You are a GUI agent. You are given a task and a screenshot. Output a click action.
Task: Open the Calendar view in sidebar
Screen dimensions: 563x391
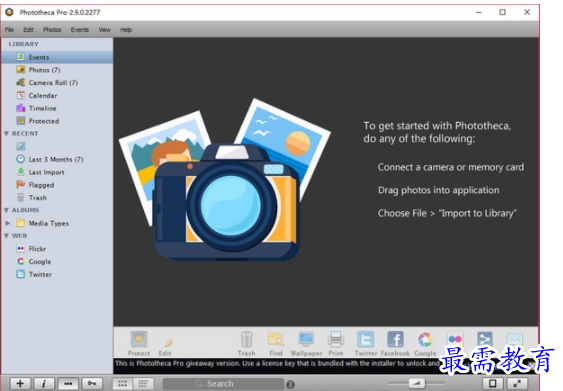coord(57,96)
